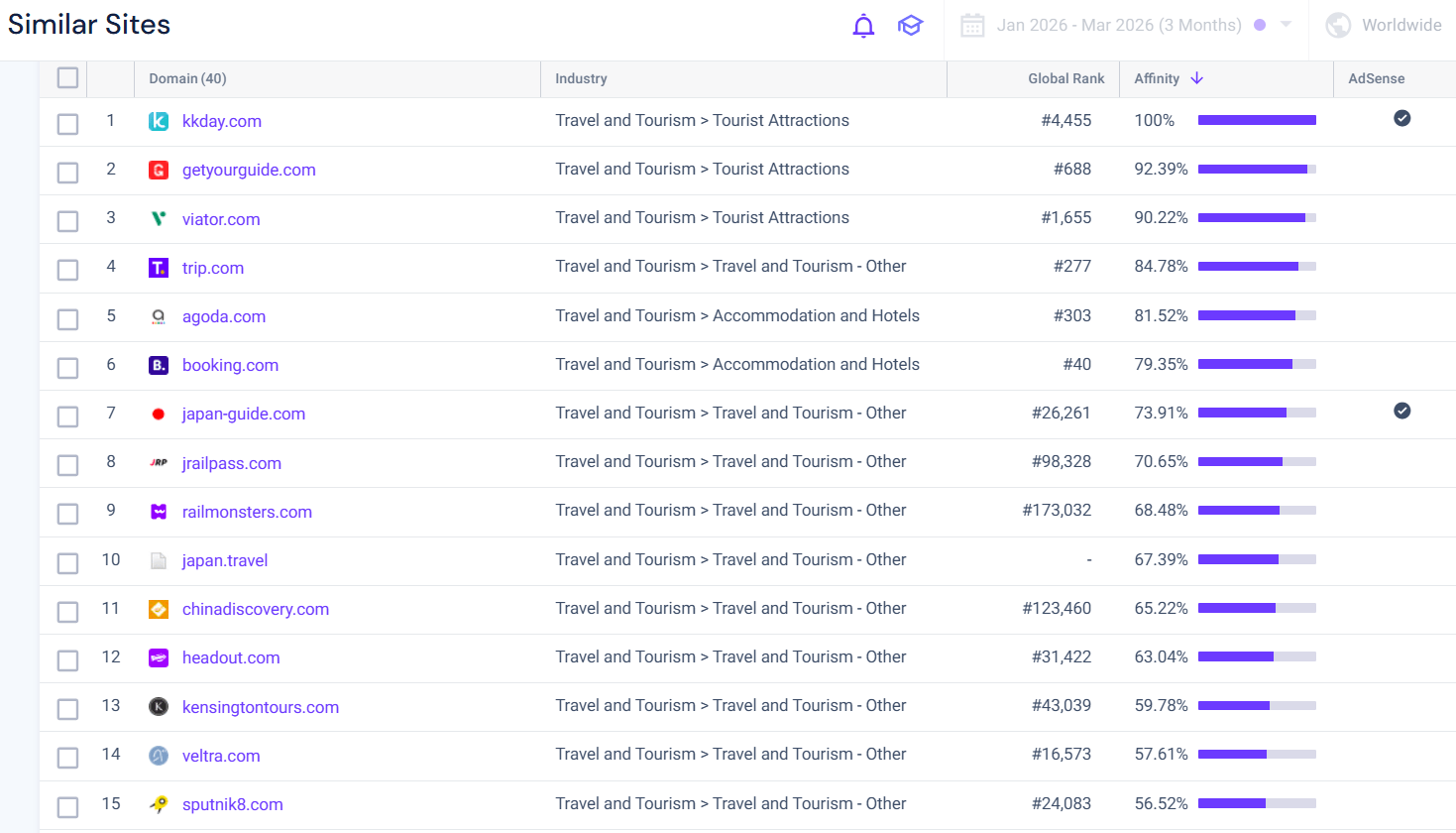This screenshot has height=833, width=1456.
Task: Open the booking.com domain link
Action: [x=230, y=365]
